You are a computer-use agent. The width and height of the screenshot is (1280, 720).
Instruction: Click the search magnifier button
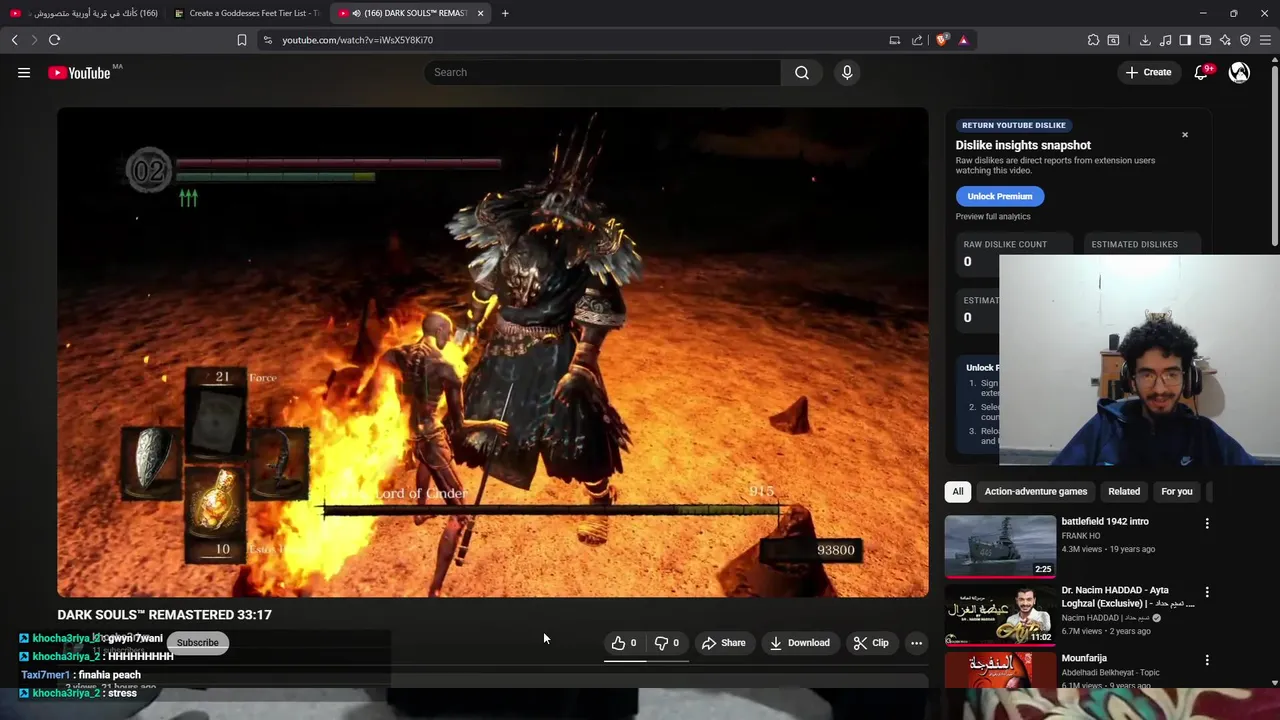tap(802, 72)
